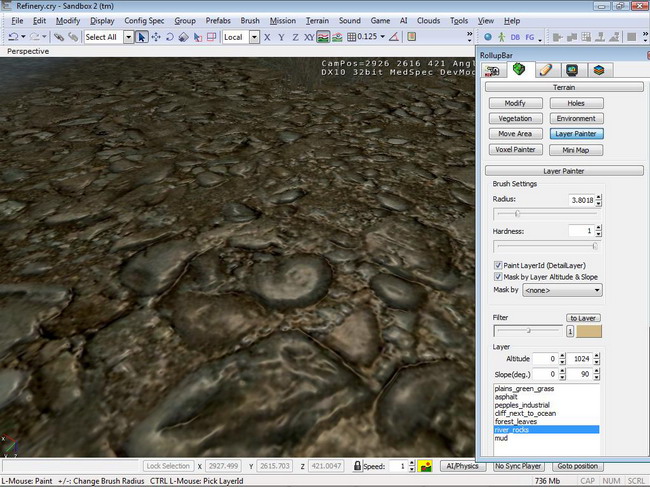The width and height of the screenshot is (650, 487).
Task: Click the Environment button
Action: pyautogui.click(x=576, y=119)
